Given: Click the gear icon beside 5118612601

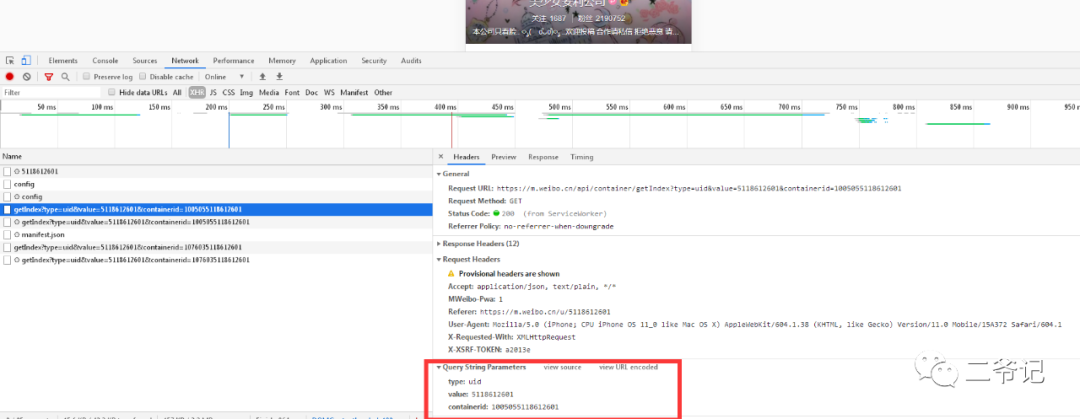Looking at the screenshot, I should coord(17,171).
